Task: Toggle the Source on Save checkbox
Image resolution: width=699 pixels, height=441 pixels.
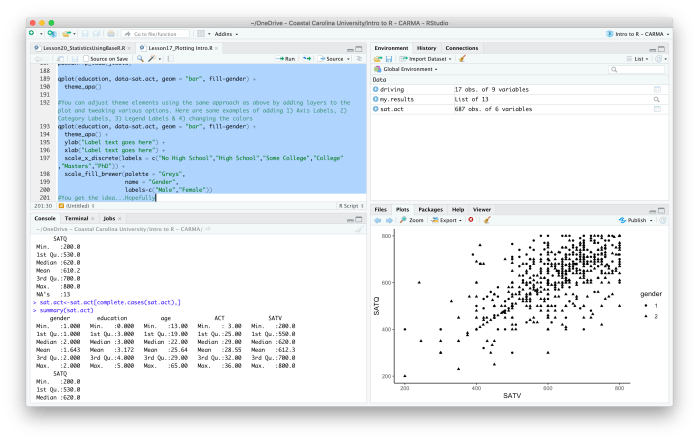Action: coord(83,59)
